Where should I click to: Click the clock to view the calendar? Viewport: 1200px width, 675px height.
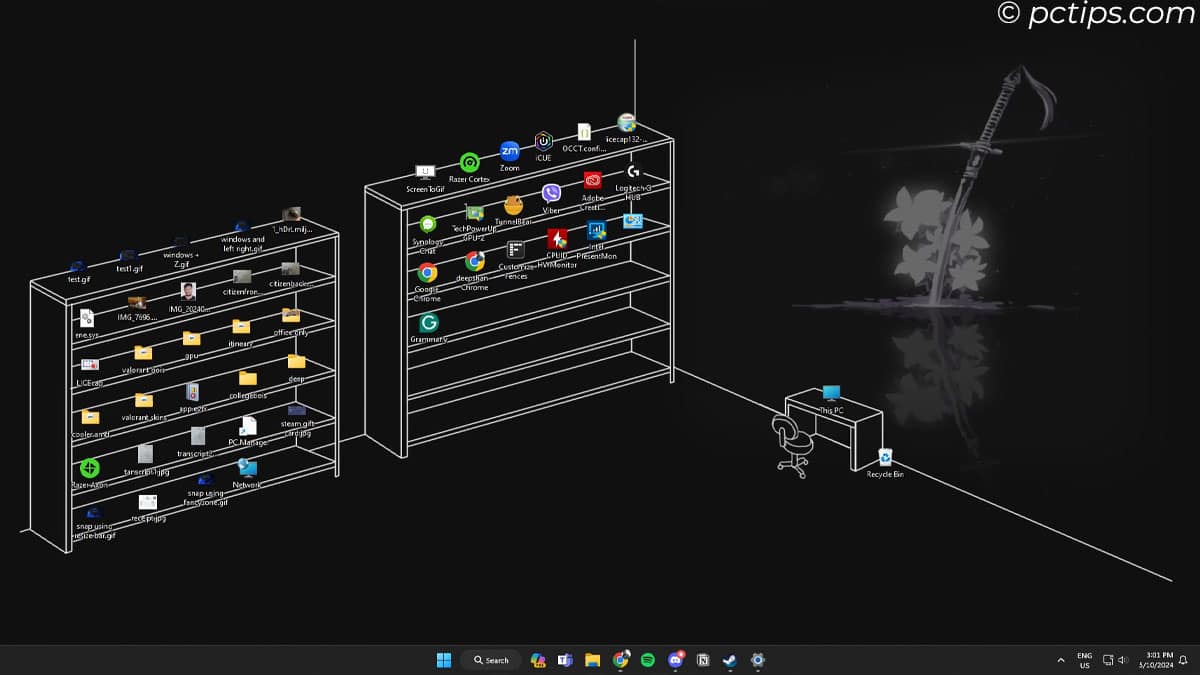coord(1158,660)
